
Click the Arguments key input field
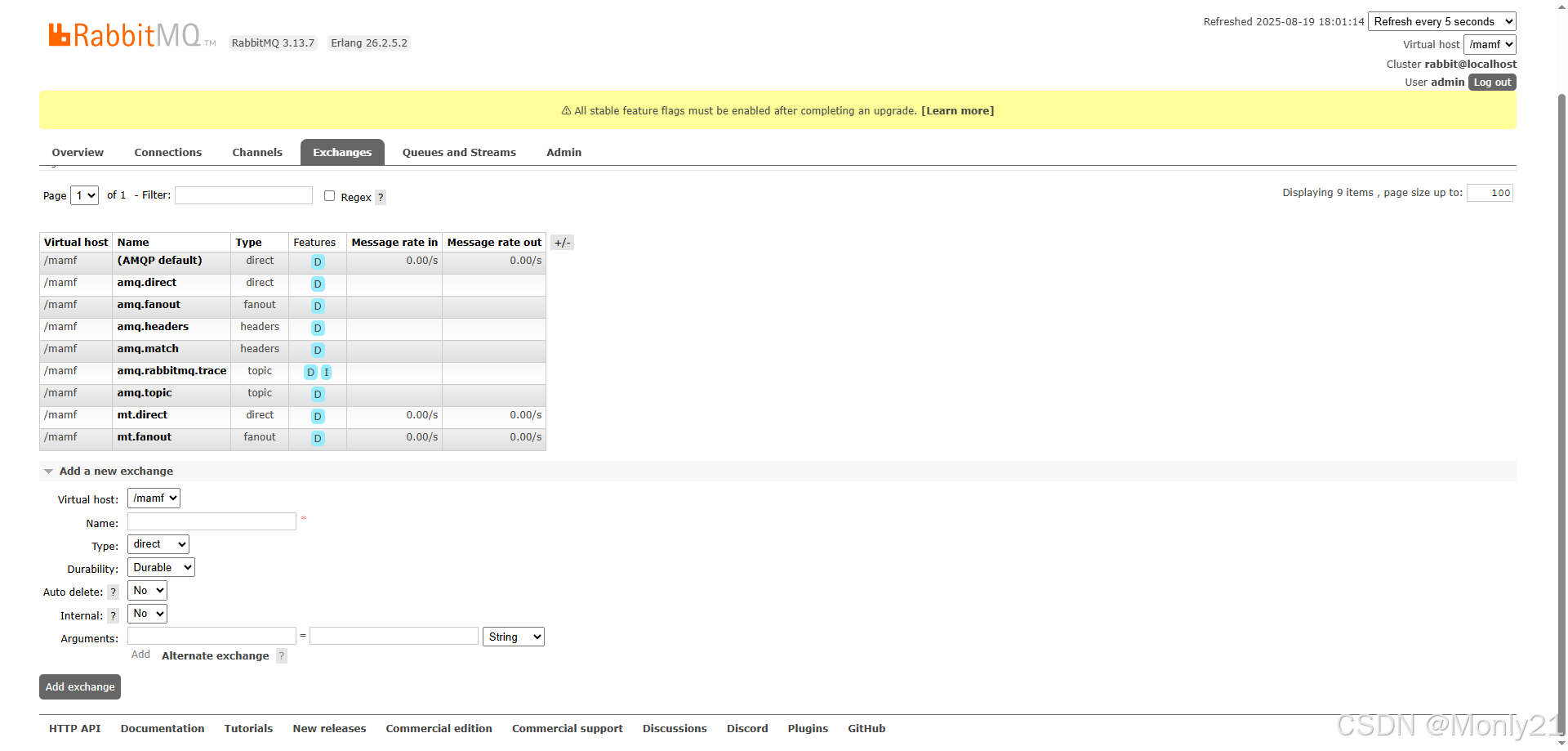pos(212,636)
